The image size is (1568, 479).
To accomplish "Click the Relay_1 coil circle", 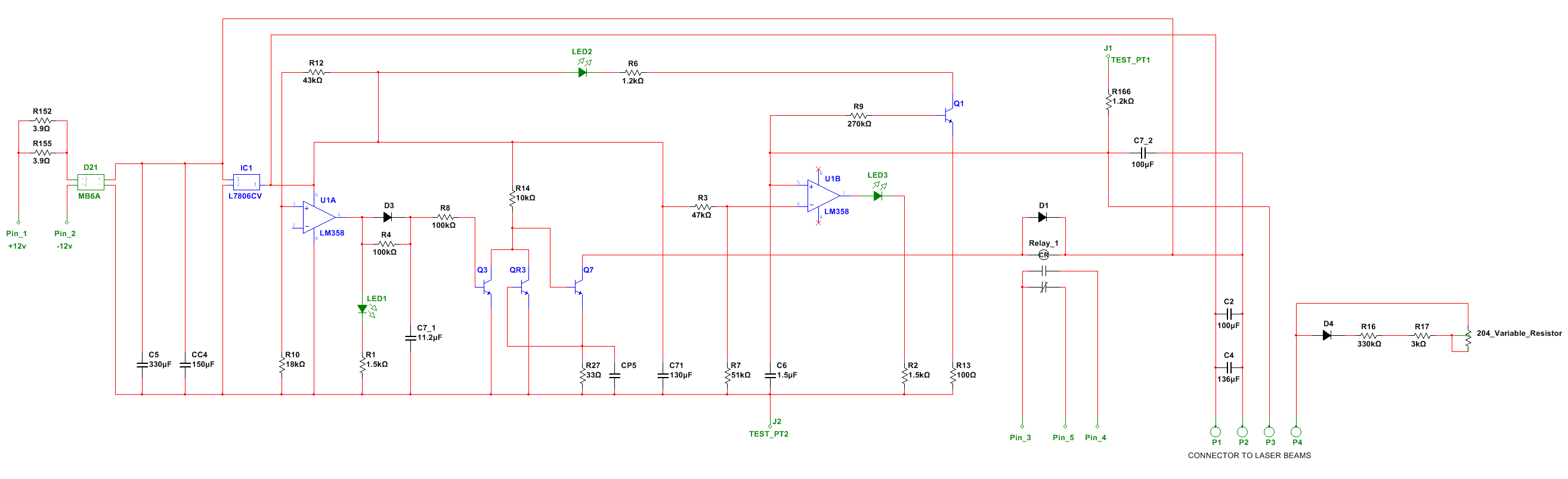I will coord(1044,255).
